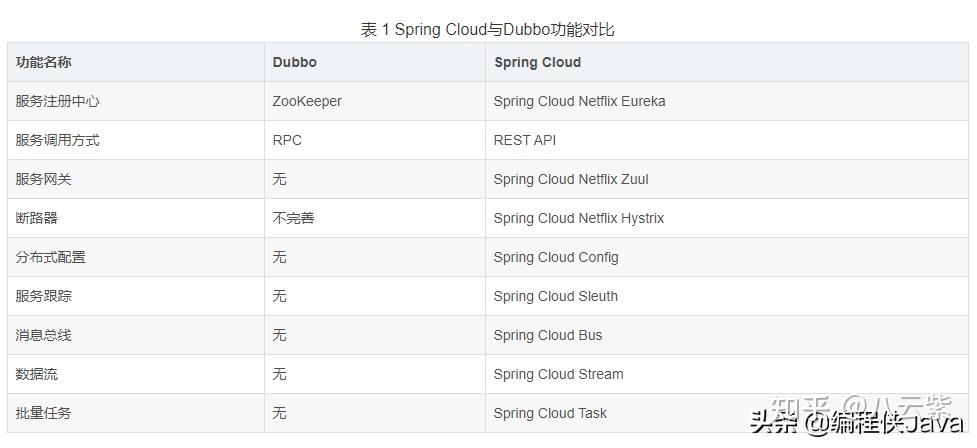
Task: Select Spring Cloud Netflix Eureka text
Action: [579, 101]
